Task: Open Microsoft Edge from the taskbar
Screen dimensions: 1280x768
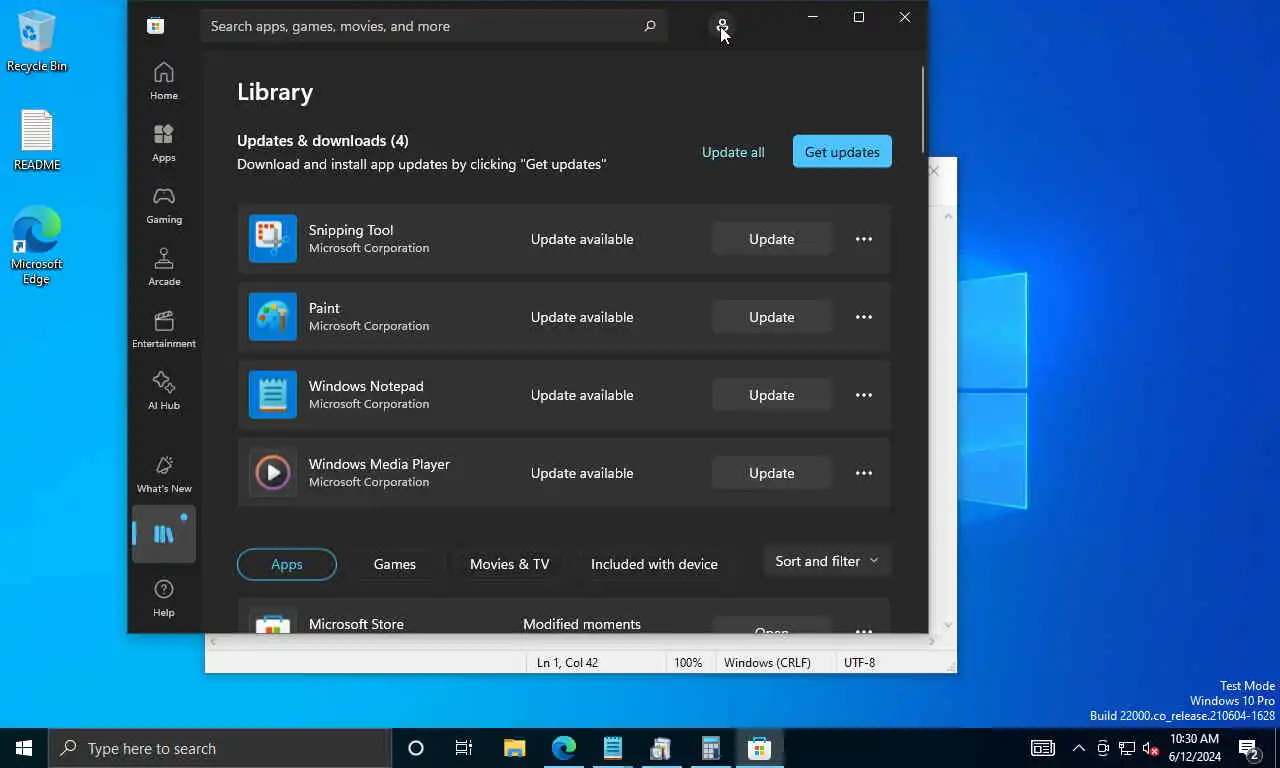Action: coord(564,748)
